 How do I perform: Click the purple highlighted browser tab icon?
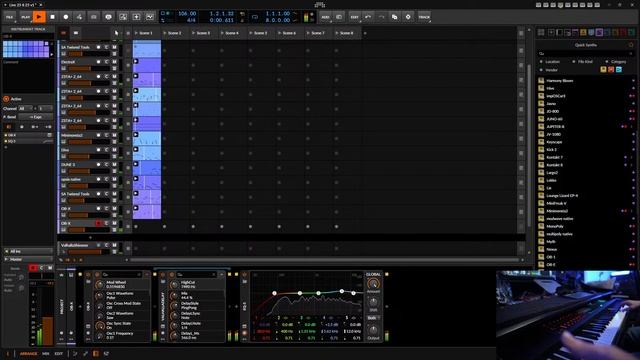click(599, 33)
